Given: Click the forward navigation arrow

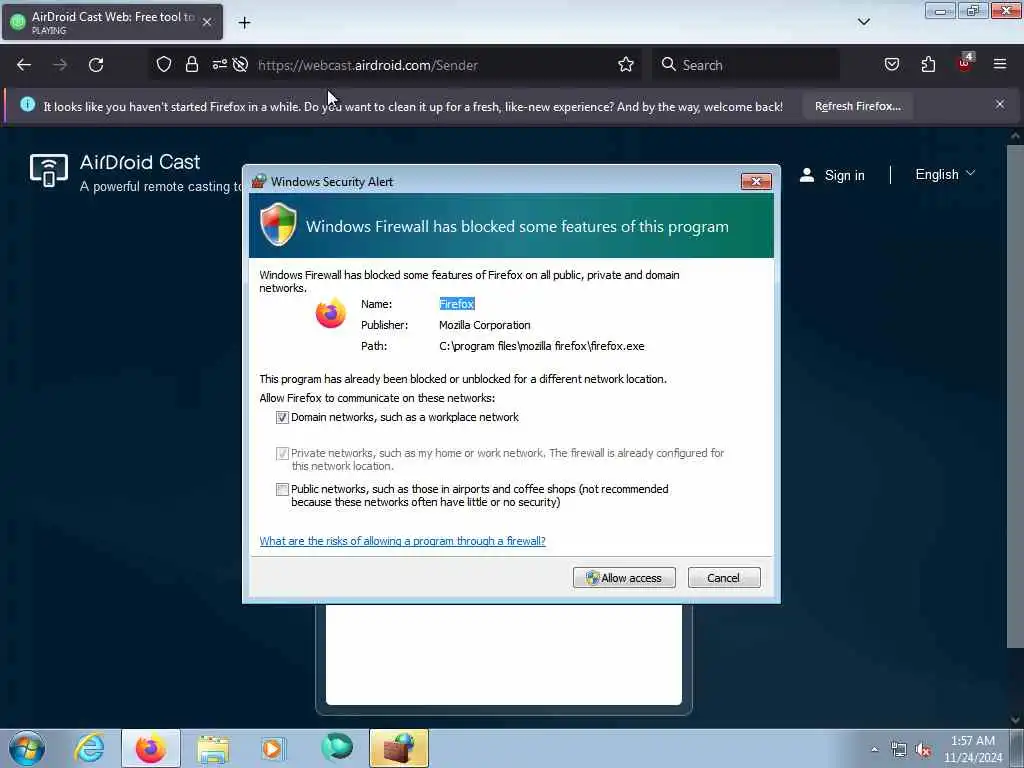Looking at the screenshot, I should click(x=59, y=65).
